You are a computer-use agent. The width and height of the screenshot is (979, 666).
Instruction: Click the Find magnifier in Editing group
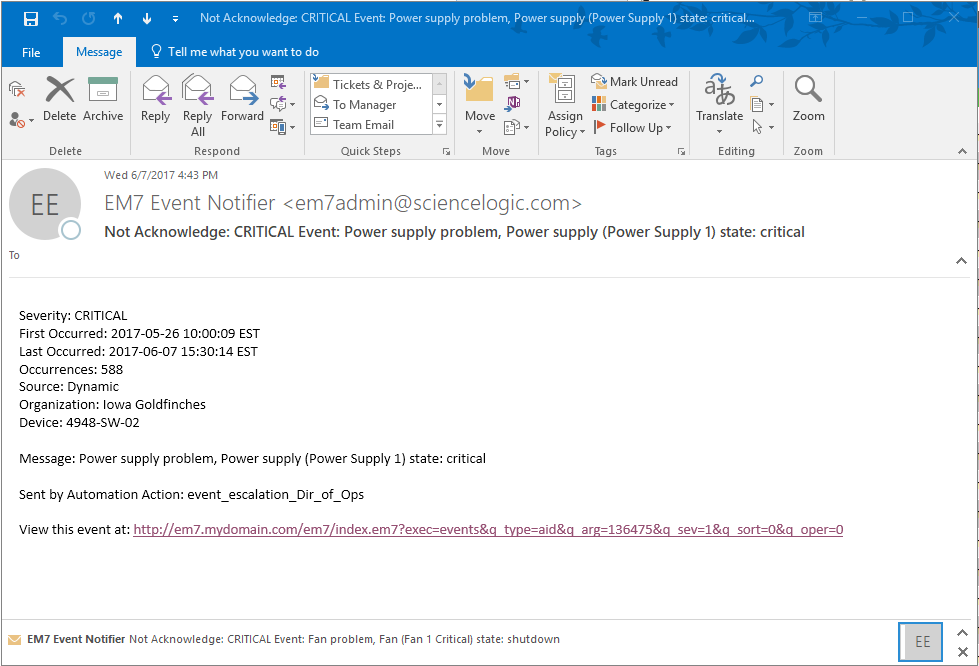(757, 81)
